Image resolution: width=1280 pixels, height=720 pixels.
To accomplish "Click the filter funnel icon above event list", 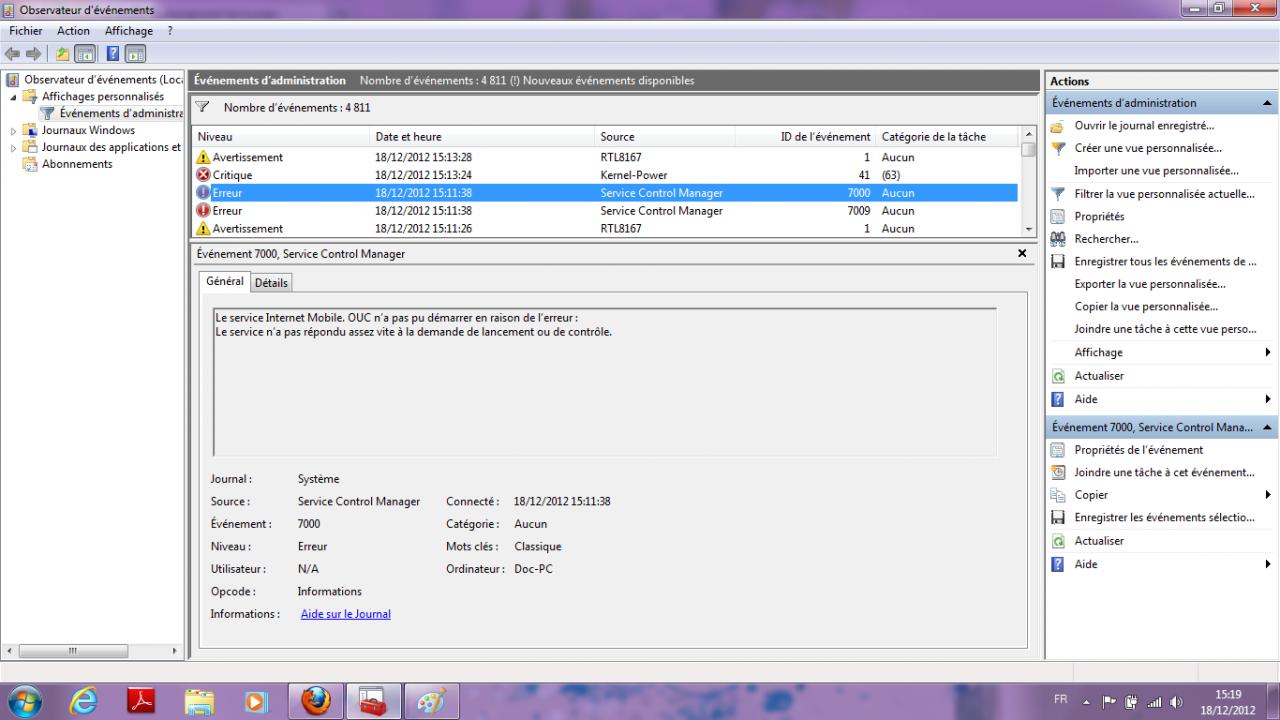I will pos(202,107).
